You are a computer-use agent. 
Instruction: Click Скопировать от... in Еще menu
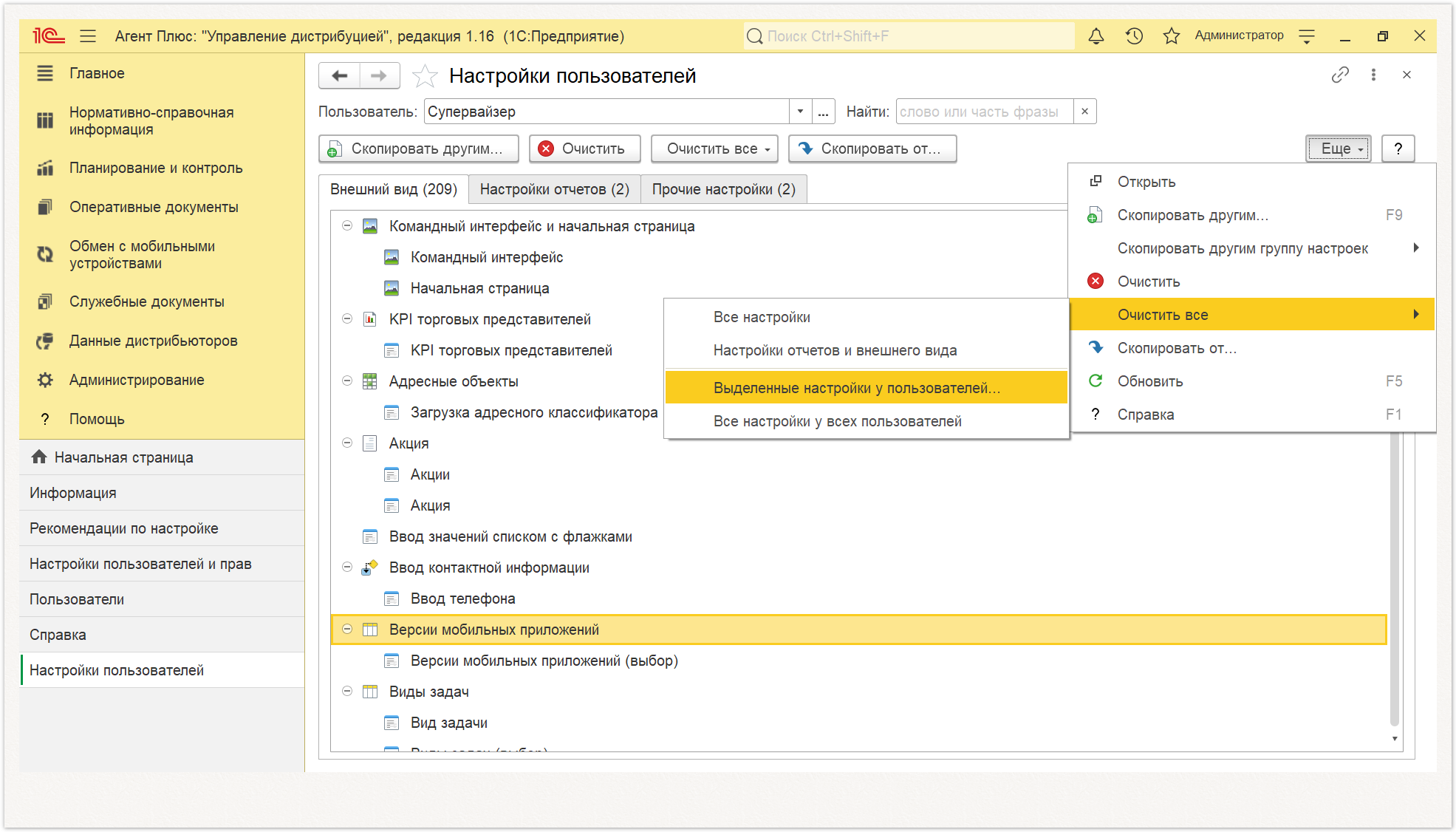coord(1252,348)
